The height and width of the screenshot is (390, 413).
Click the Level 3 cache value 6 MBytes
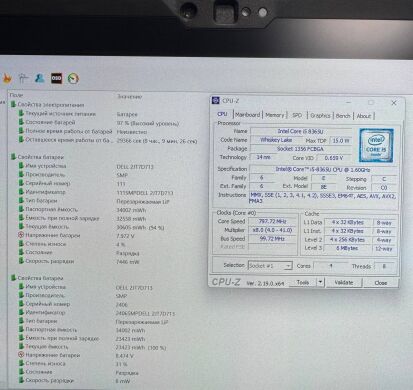tap(348, 248)
